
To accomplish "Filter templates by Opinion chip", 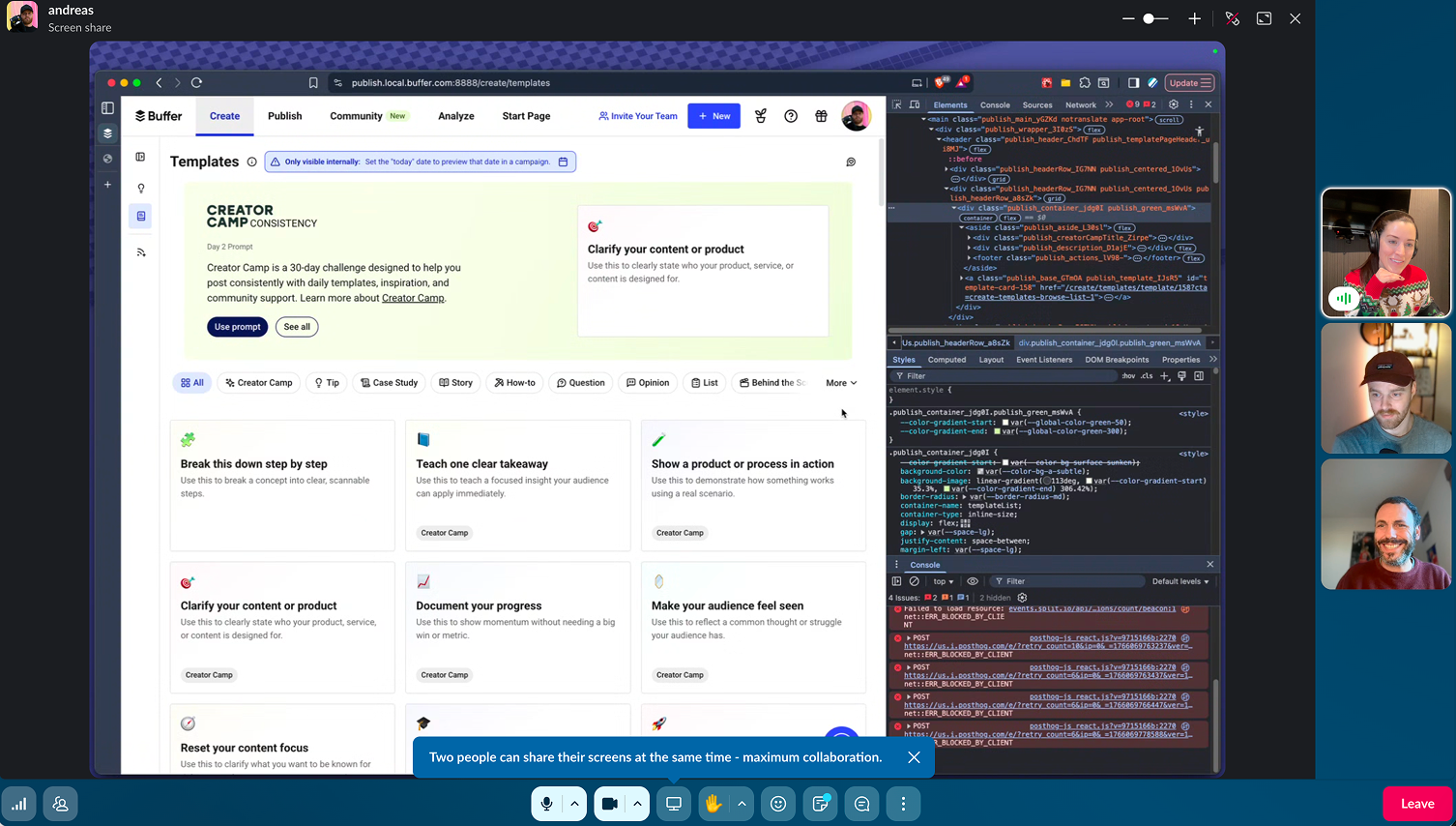I will (648, 383).
